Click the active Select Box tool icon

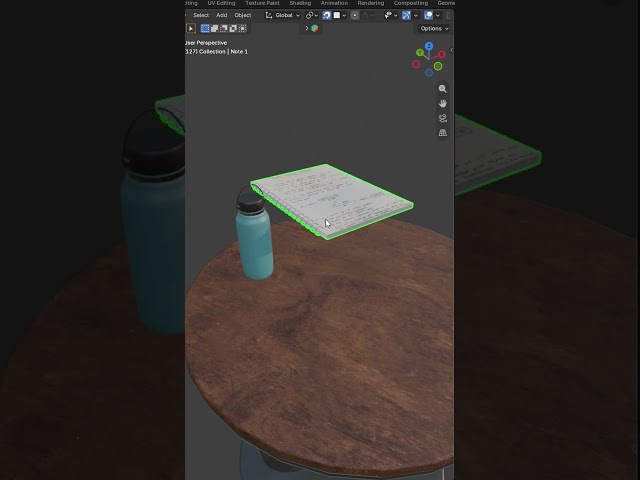tap(191, 28)
